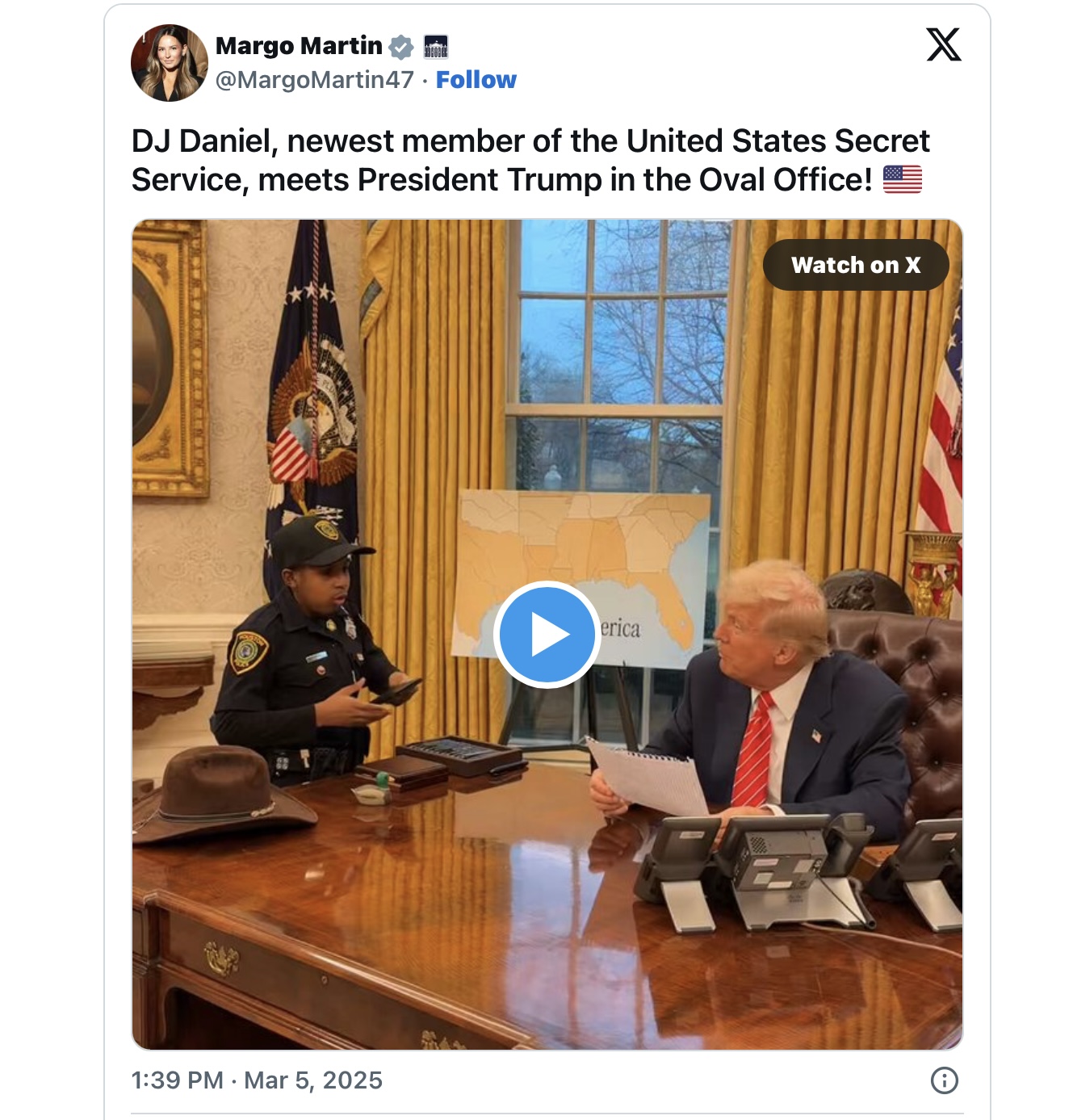Open the X logo in the corner
The image size is (1073, 1120).
click(944, 44)
